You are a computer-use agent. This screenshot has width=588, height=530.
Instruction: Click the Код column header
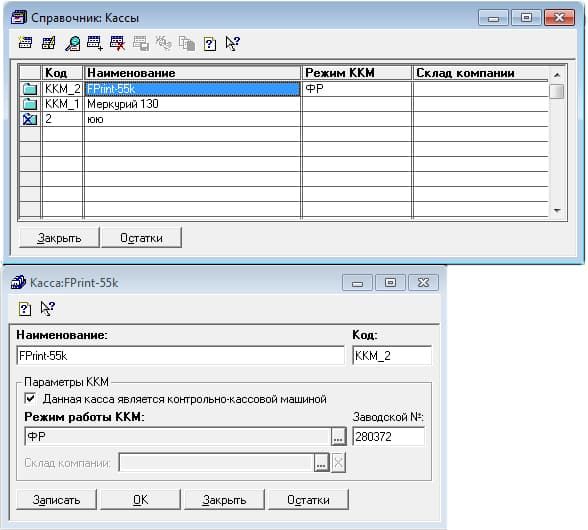coord(62,73)
